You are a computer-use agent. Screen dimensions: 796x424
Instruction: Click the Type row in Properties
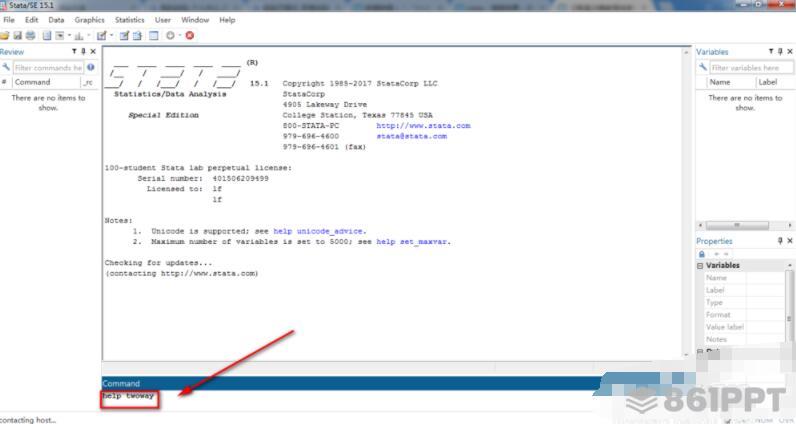coord(745,302)
